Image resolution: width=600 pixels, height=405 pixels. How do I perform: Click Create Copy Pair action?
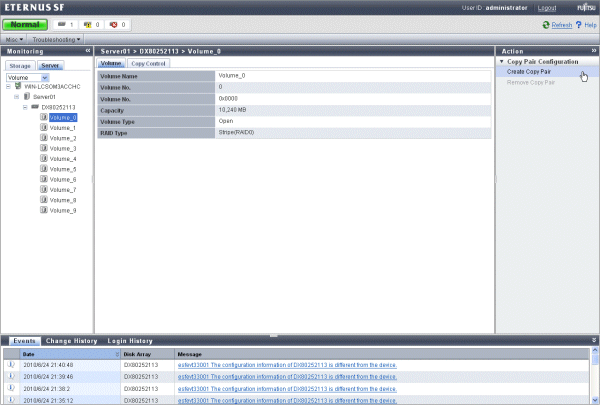(x=529, y=72)
